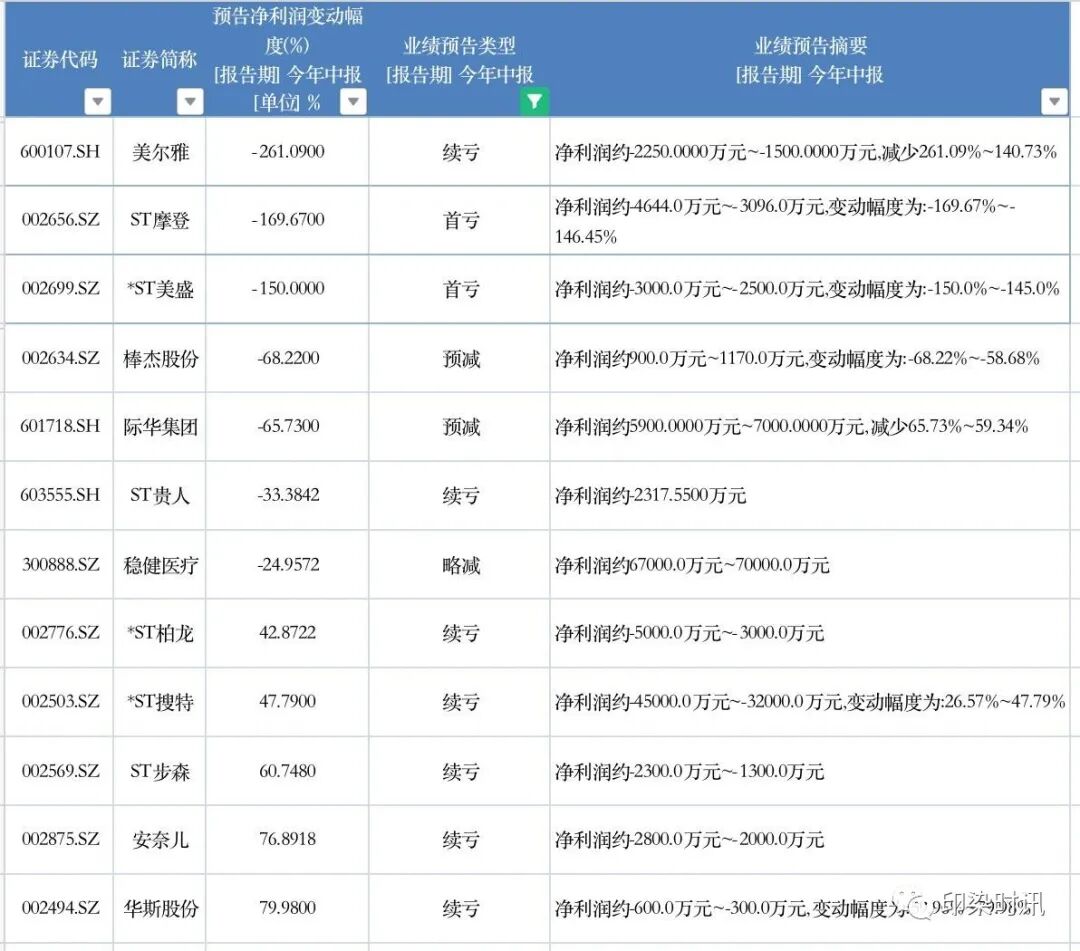Image resolution: width=1080 pixels, height=951 pixels.
Task: Select summary cell in 际华集团 row
Action: point(809,426)
